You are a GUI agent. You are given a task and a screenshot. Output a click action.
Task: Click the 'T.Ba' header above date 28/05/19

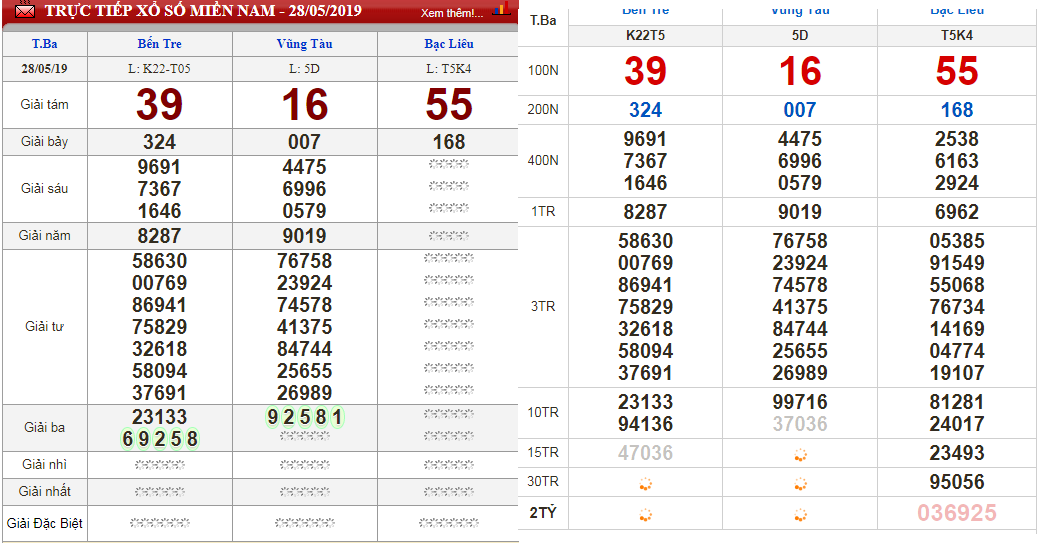pyautogui.click(x=44, y=44)
